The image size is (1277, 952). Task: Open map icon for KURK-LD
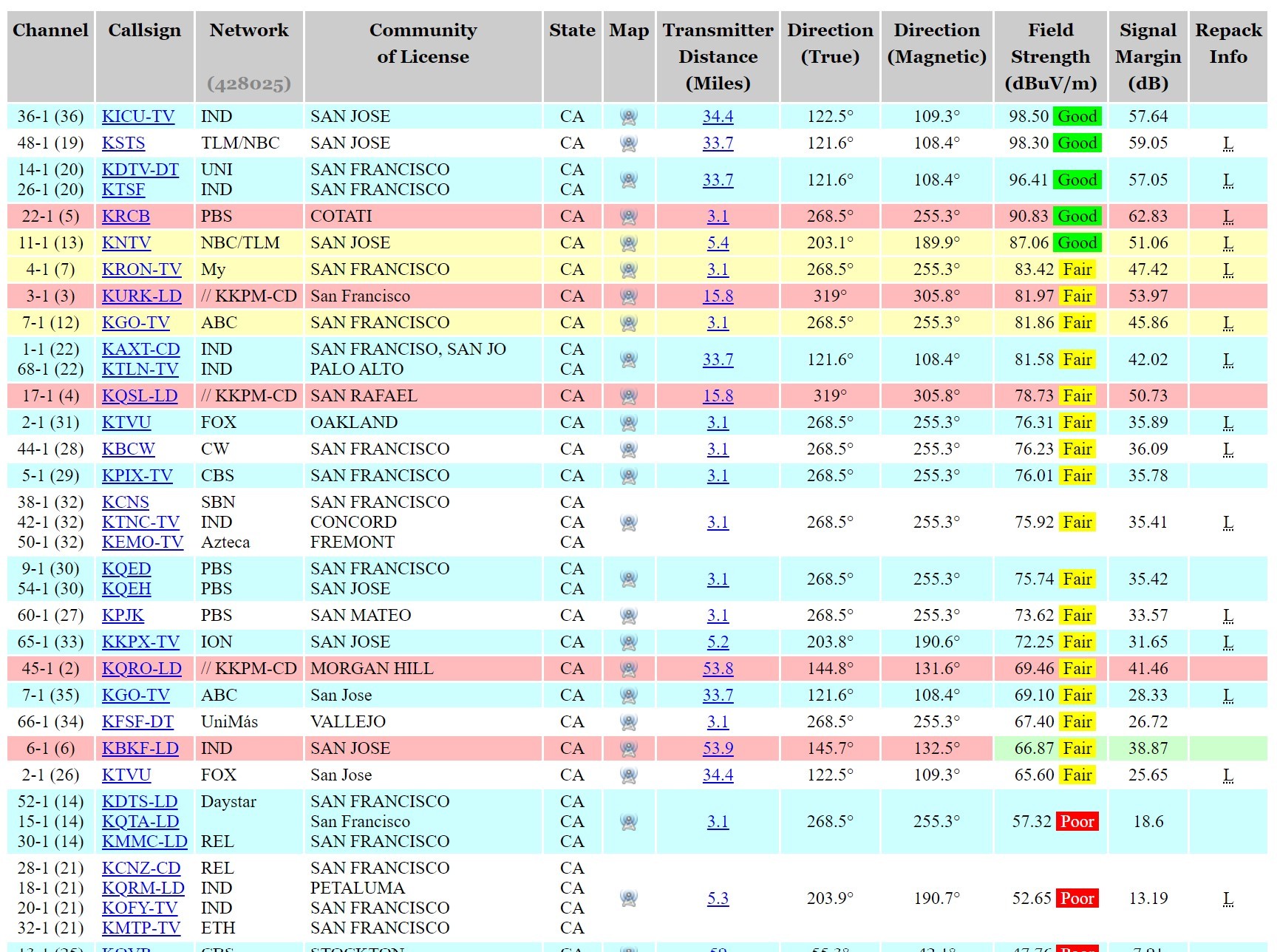pos(629,296)
